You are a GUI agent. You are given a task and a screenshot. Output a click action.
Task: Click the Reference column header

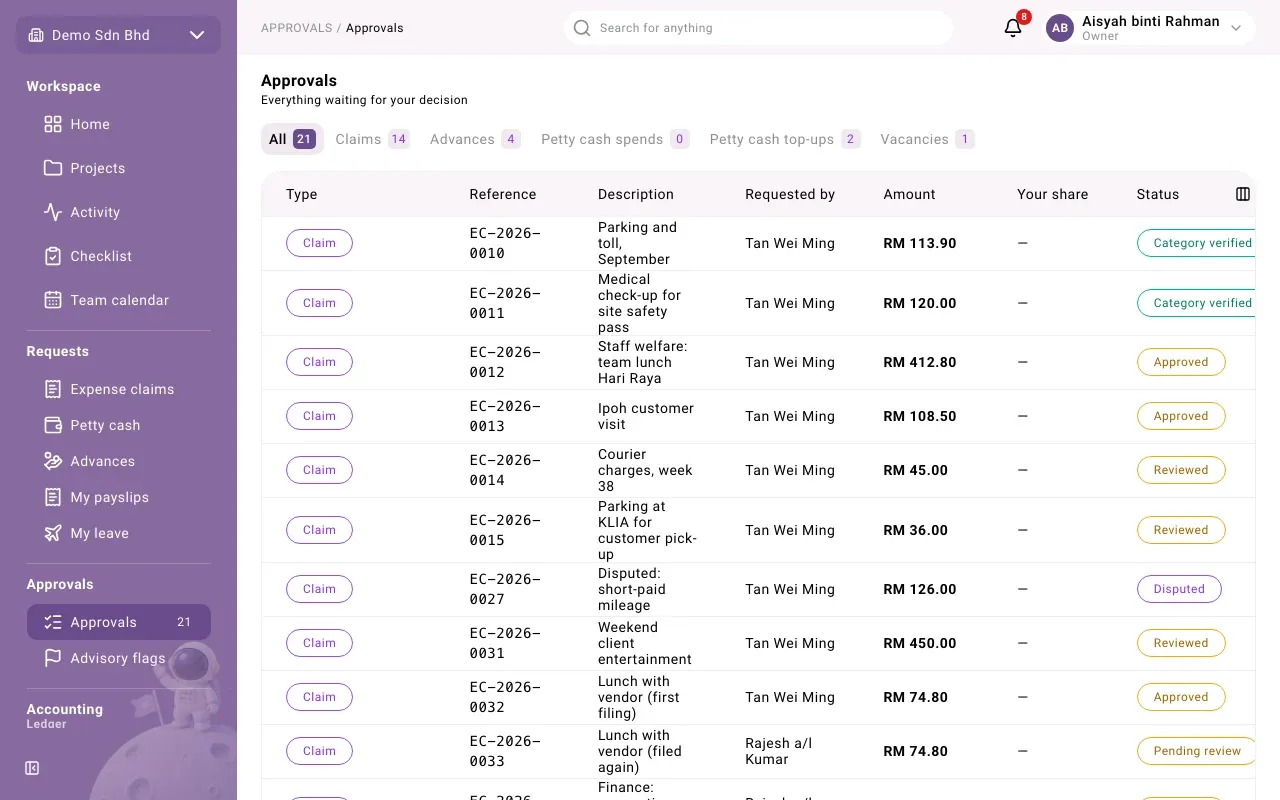503,194
